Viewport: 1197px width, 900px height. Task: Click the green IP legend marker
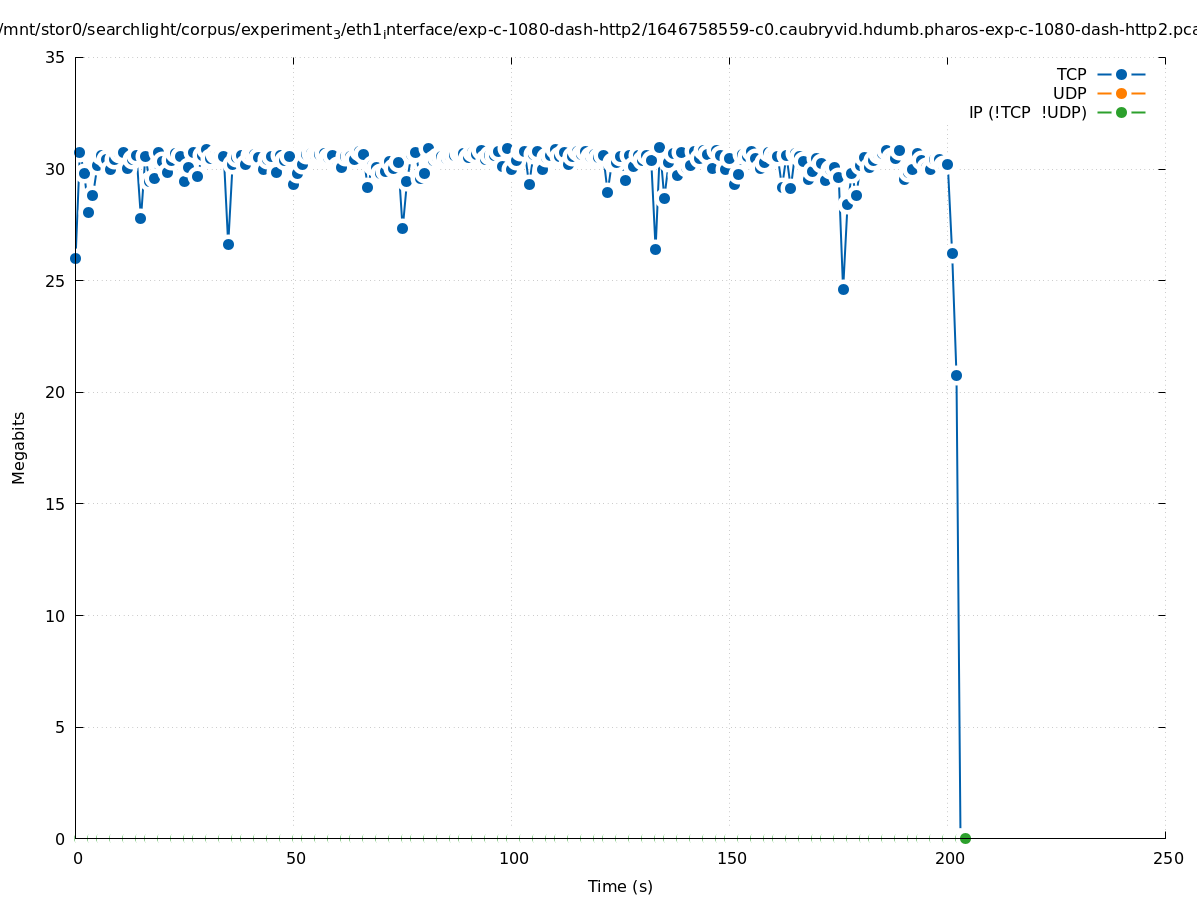(x=1121, y=113)
